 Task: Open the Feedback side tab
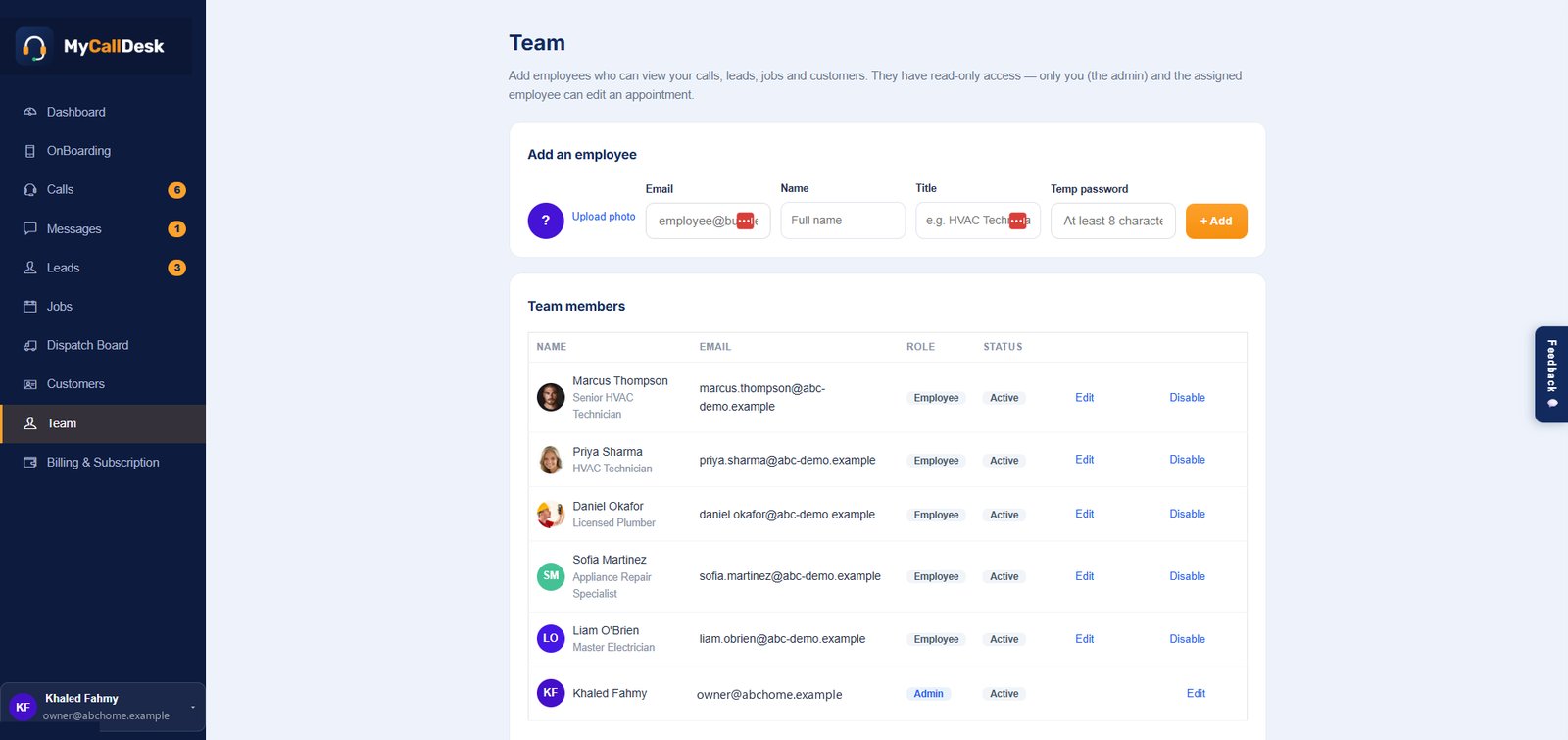pyautogui.click(x=1551, y=374)
